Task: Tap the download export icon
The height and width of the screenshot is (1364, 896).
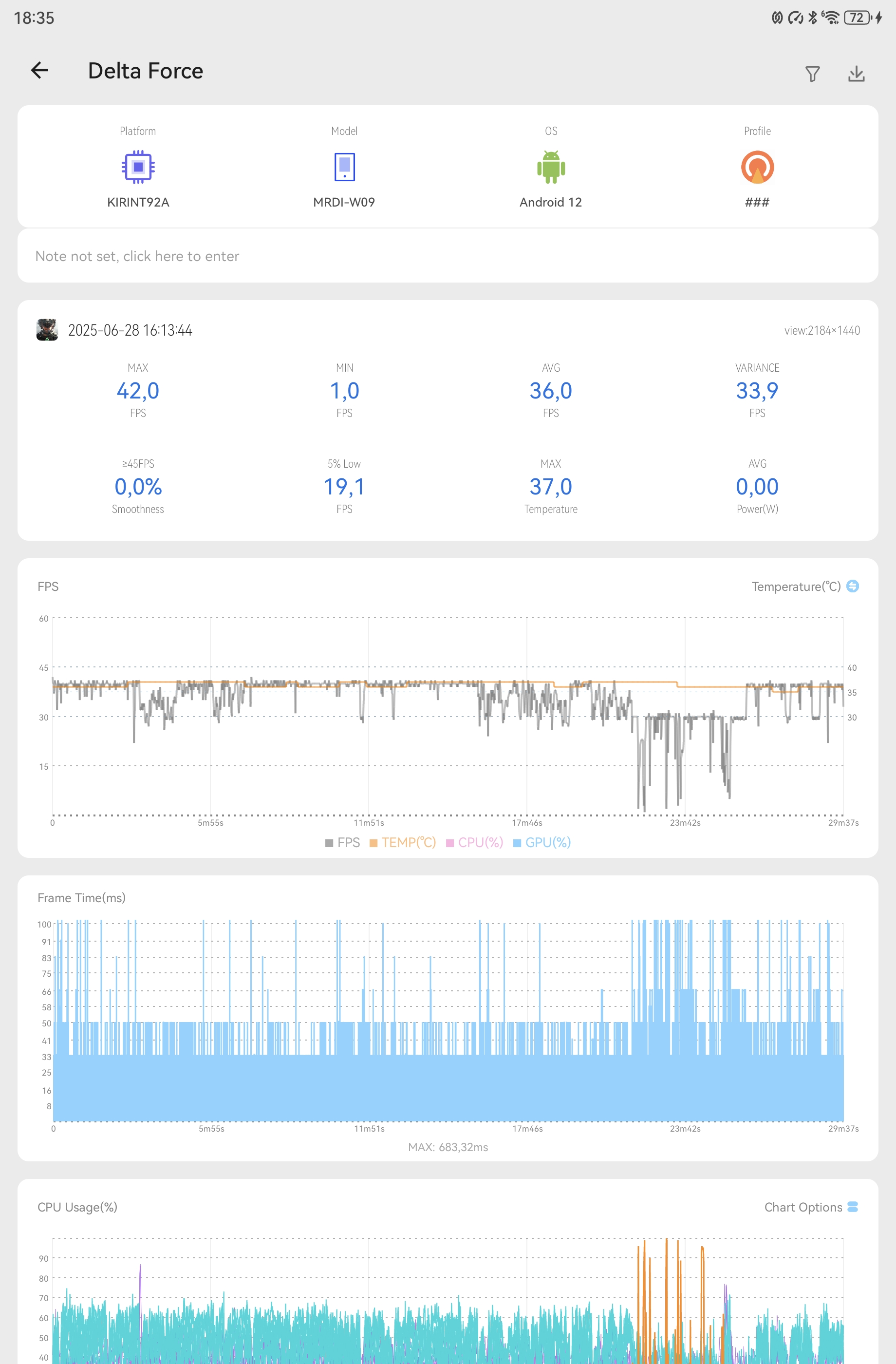Action: 857,74
